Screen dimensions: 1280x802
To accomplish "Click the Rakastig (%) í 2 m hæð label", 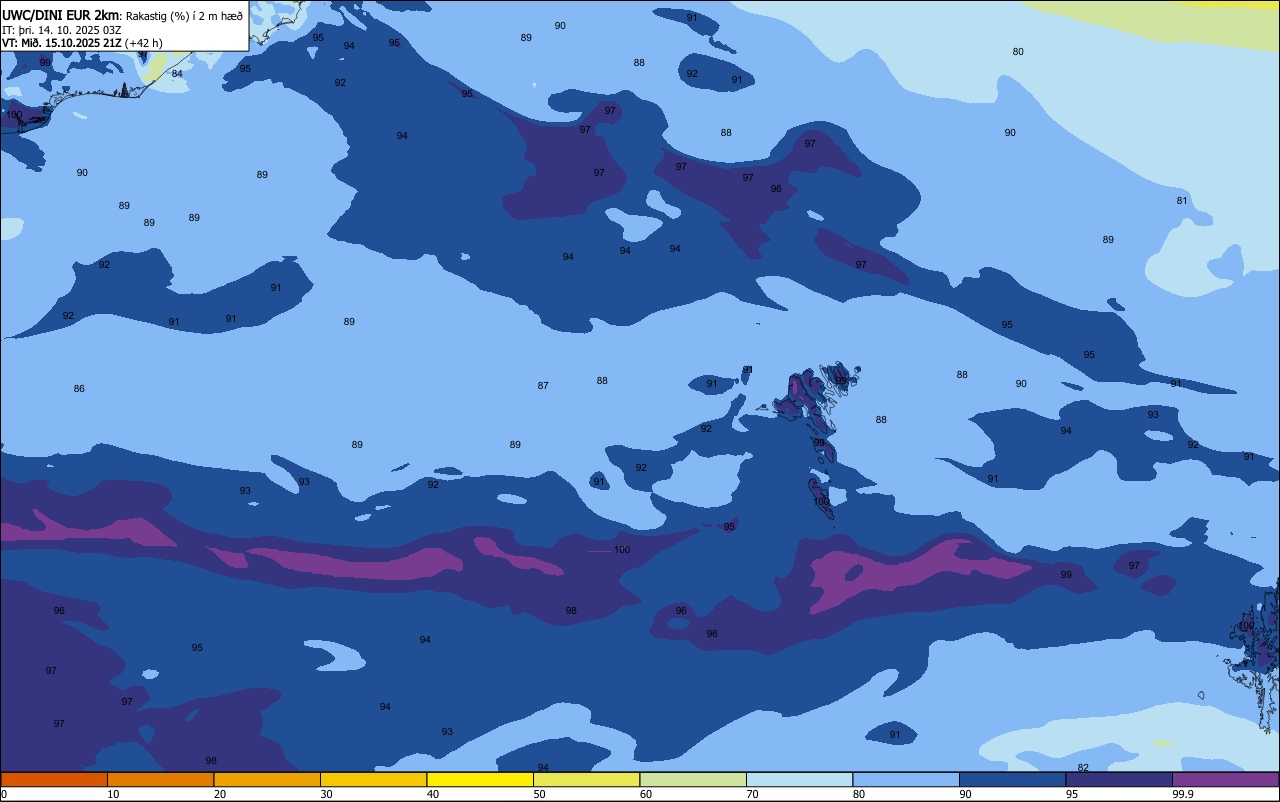I will click(184, 16).
